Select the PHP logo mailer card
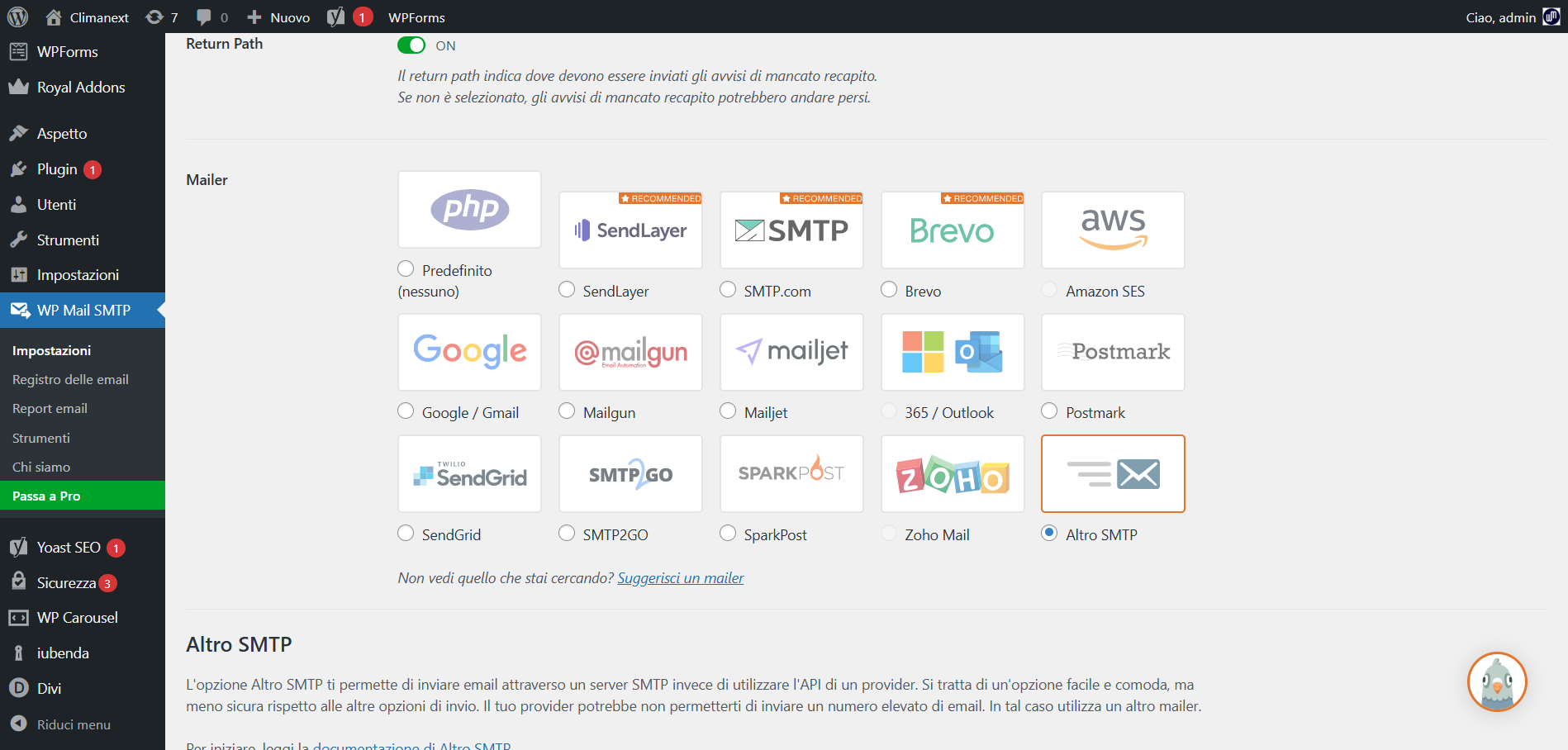Screen dimensions: 1568x750 tap(469, 209)
